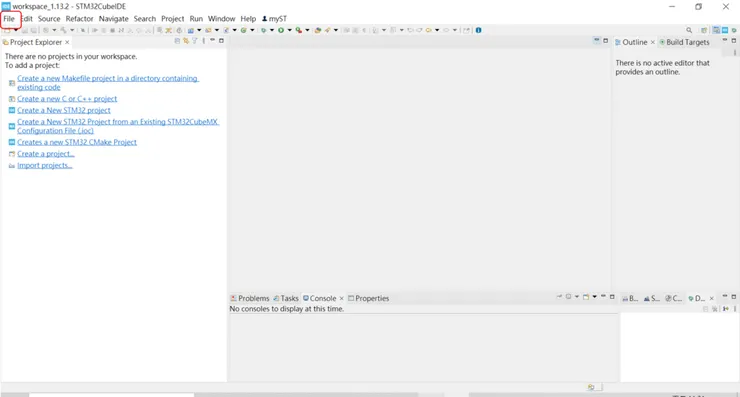Open the File menu

pyautogui.click(x=9, y=19)
